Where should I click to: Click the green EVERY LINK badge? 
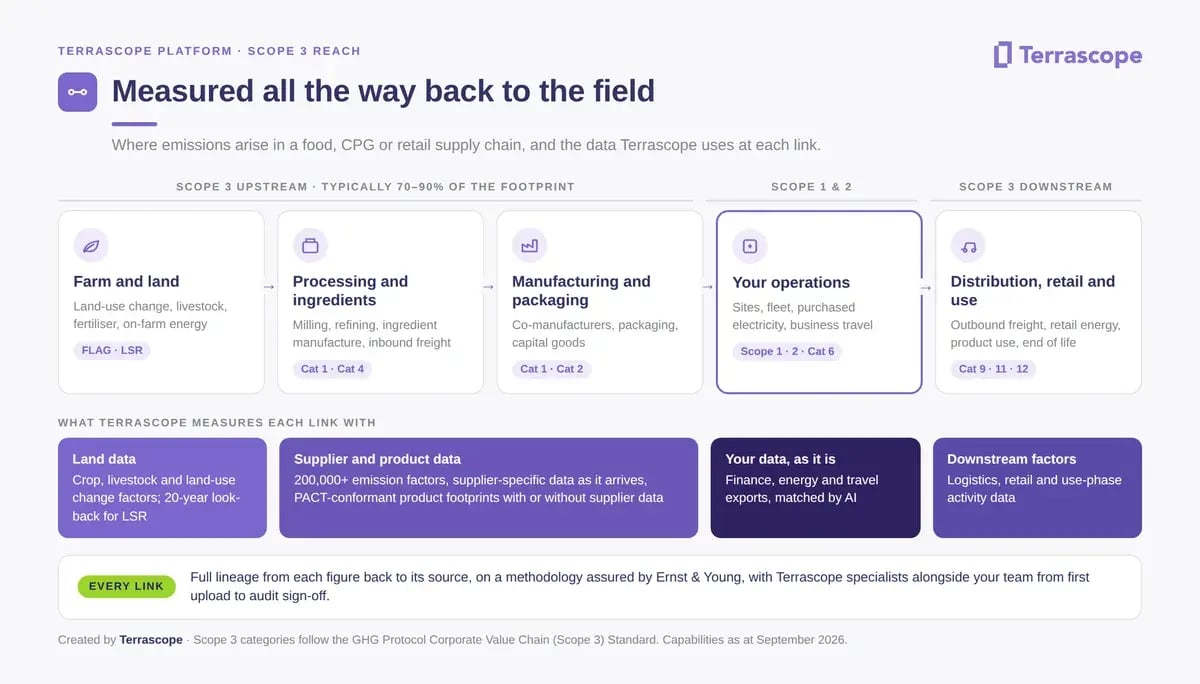[126, 586]
